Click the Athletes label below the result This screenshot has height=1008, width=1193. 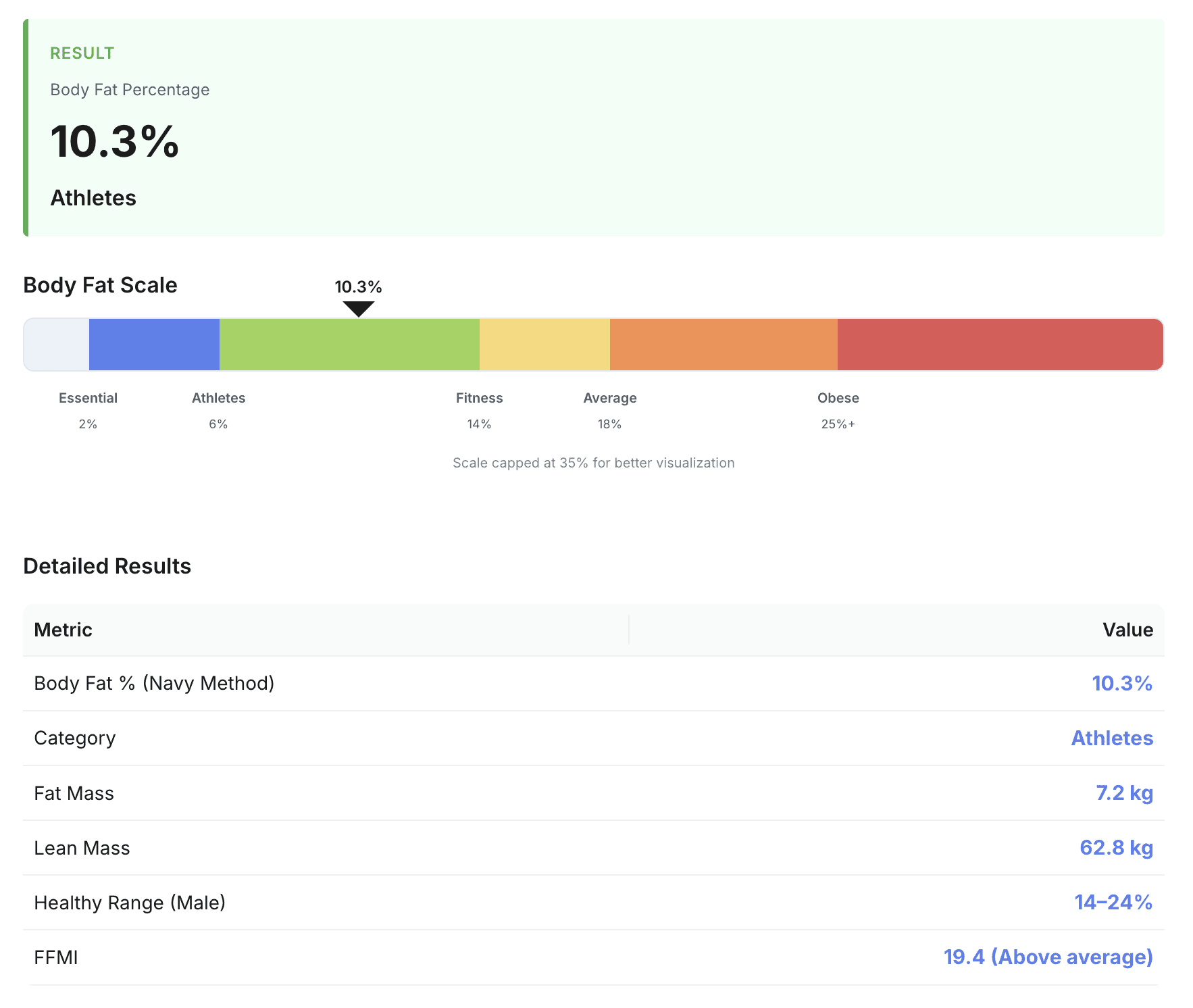(x=93, y=198)
